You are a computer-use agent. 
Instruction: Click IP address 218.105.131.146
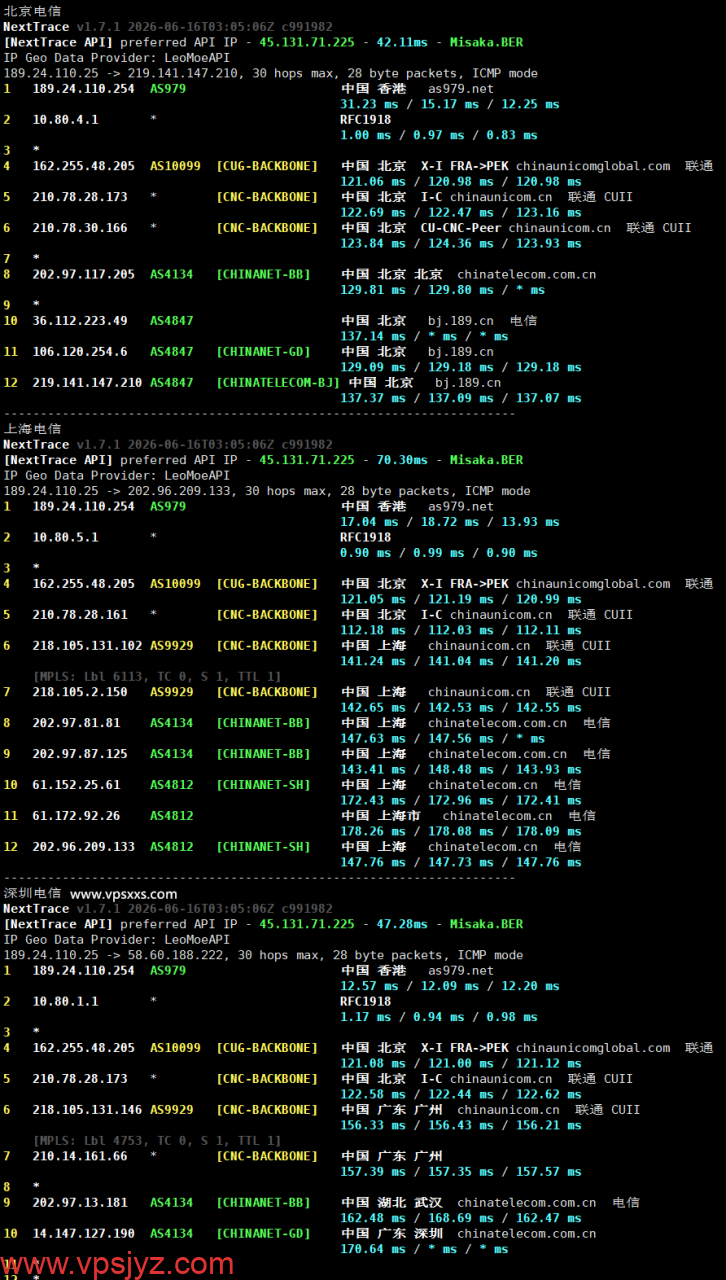(87, 1110)
